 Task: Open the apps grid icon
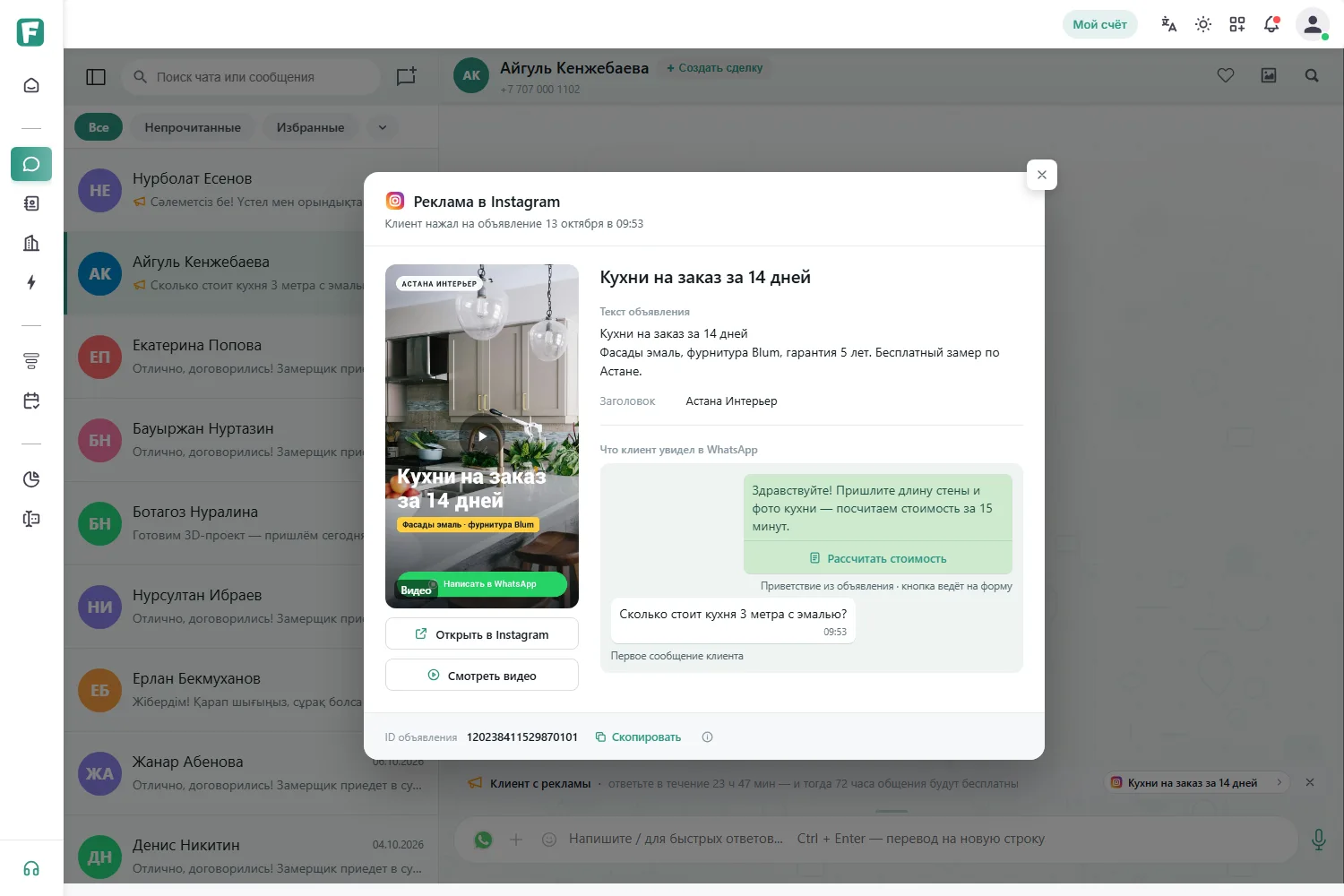pyautogui.click(x=1237, y=24)
